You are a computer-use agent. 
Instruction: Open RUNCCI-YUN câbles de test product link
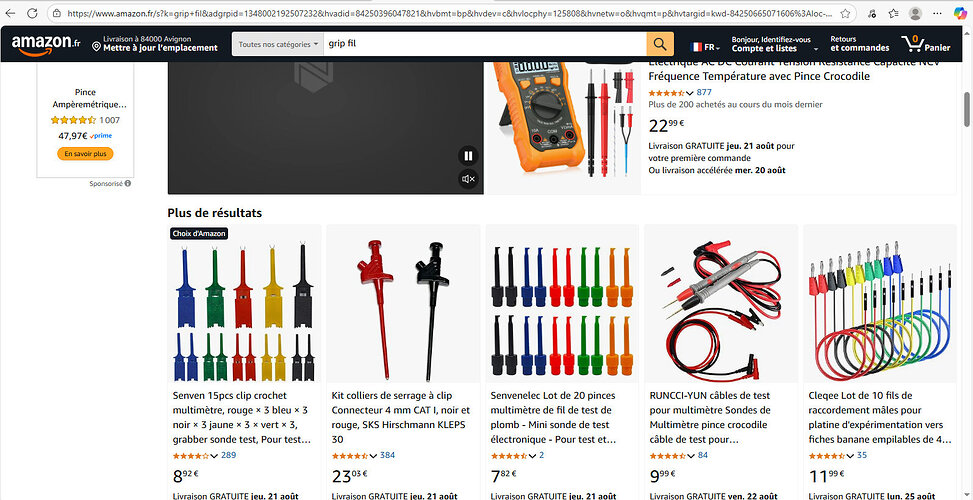coord(711,417)
